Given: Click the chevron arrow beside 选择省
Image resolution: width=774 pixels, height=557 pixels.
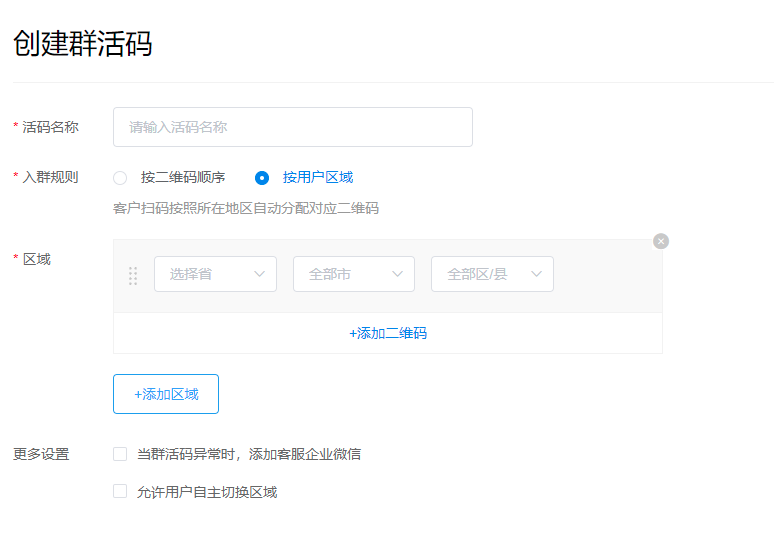Looking at the screenshot, I should click(260, 274).
